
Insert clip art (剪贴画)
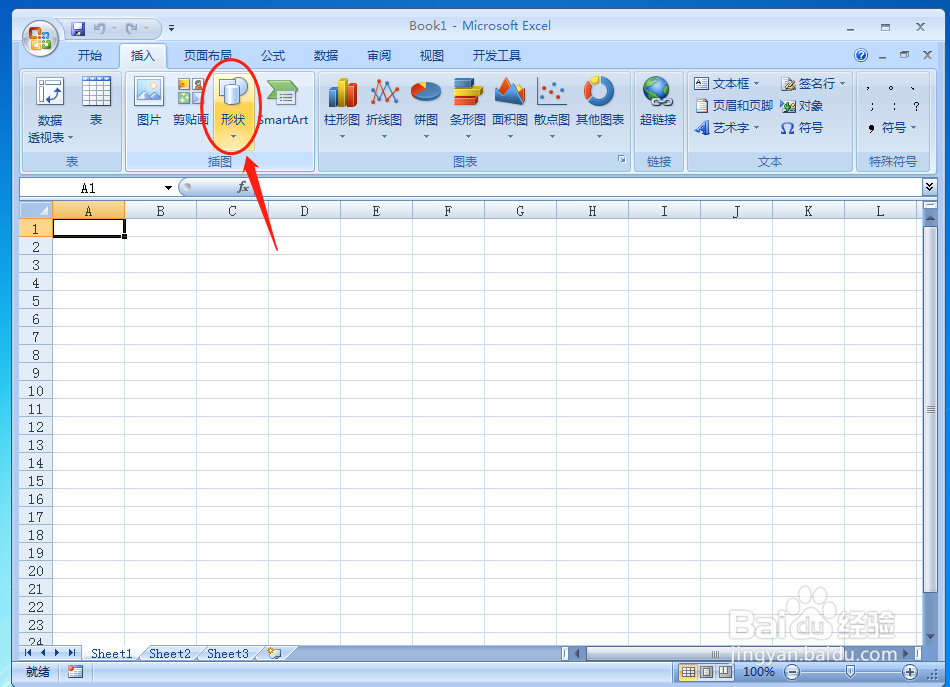tap(191, 102)
